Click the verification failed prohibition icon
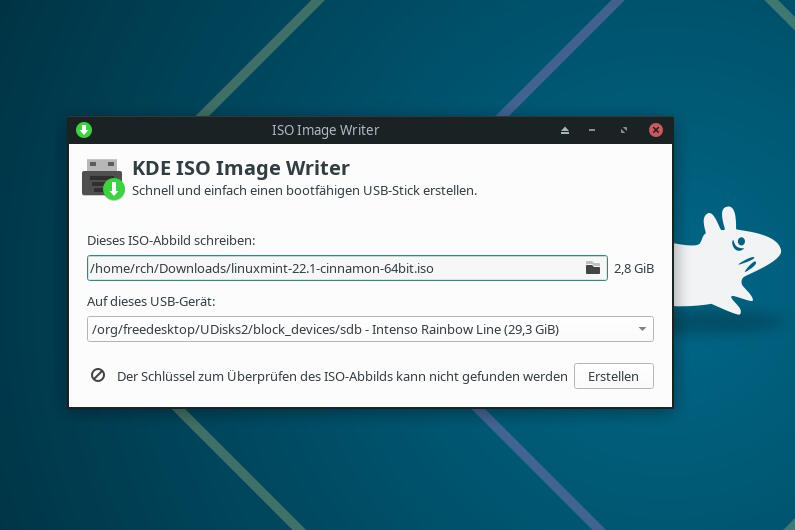Screen dimensions: 795x530 98,375
